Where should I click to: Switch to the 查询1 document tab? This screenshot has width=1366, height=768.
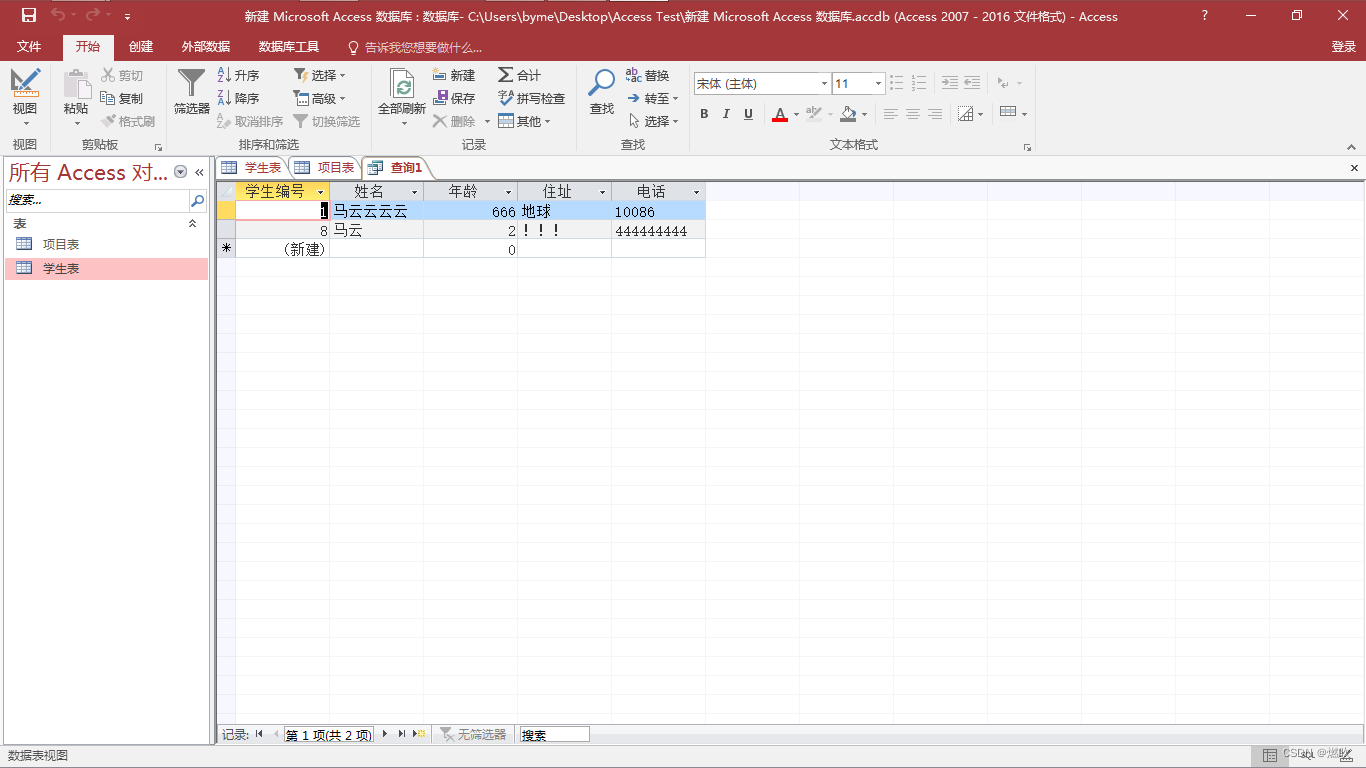click(x=398, y=167)
